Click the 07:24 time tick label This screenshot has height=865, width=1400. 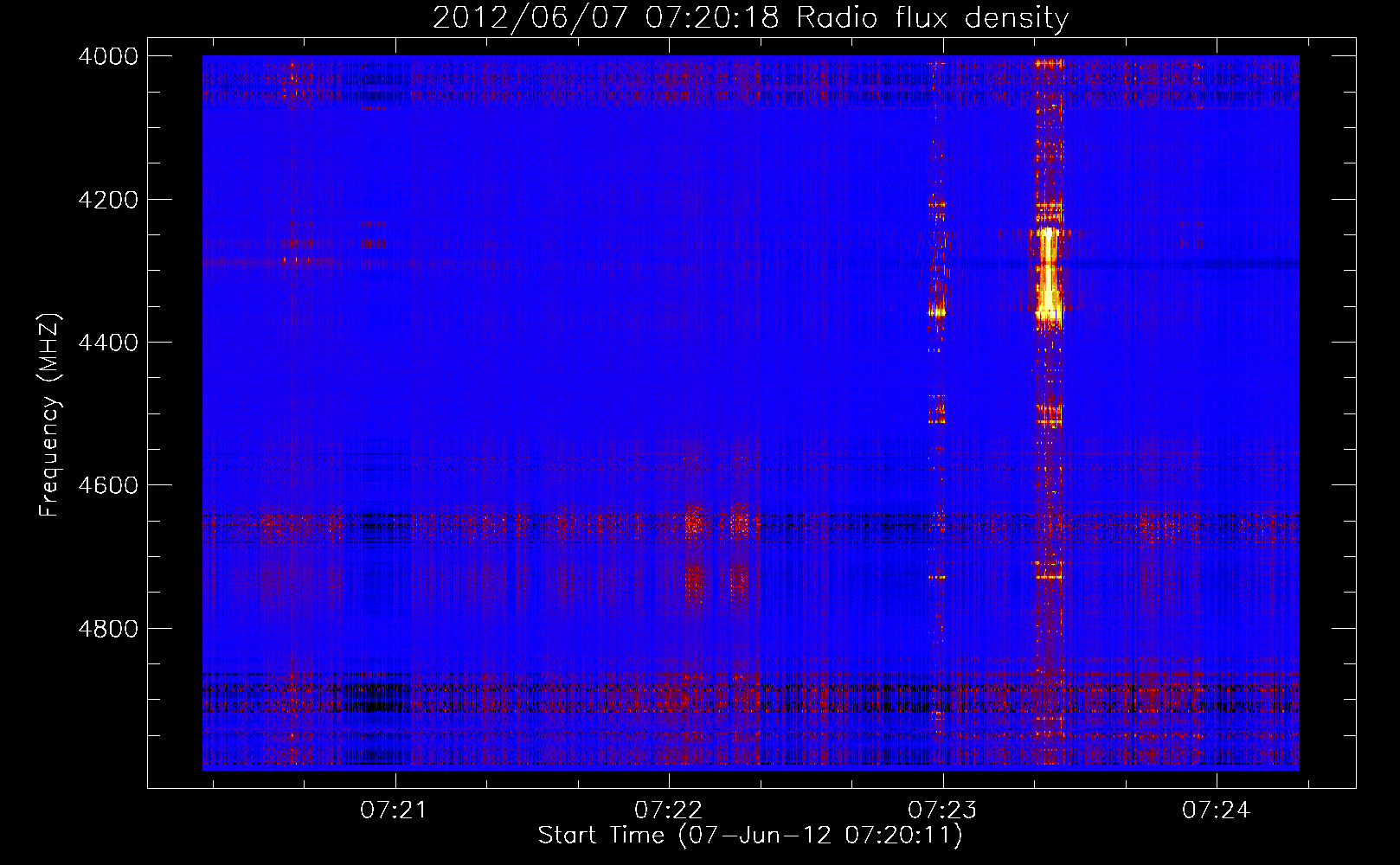[1217, 810]
